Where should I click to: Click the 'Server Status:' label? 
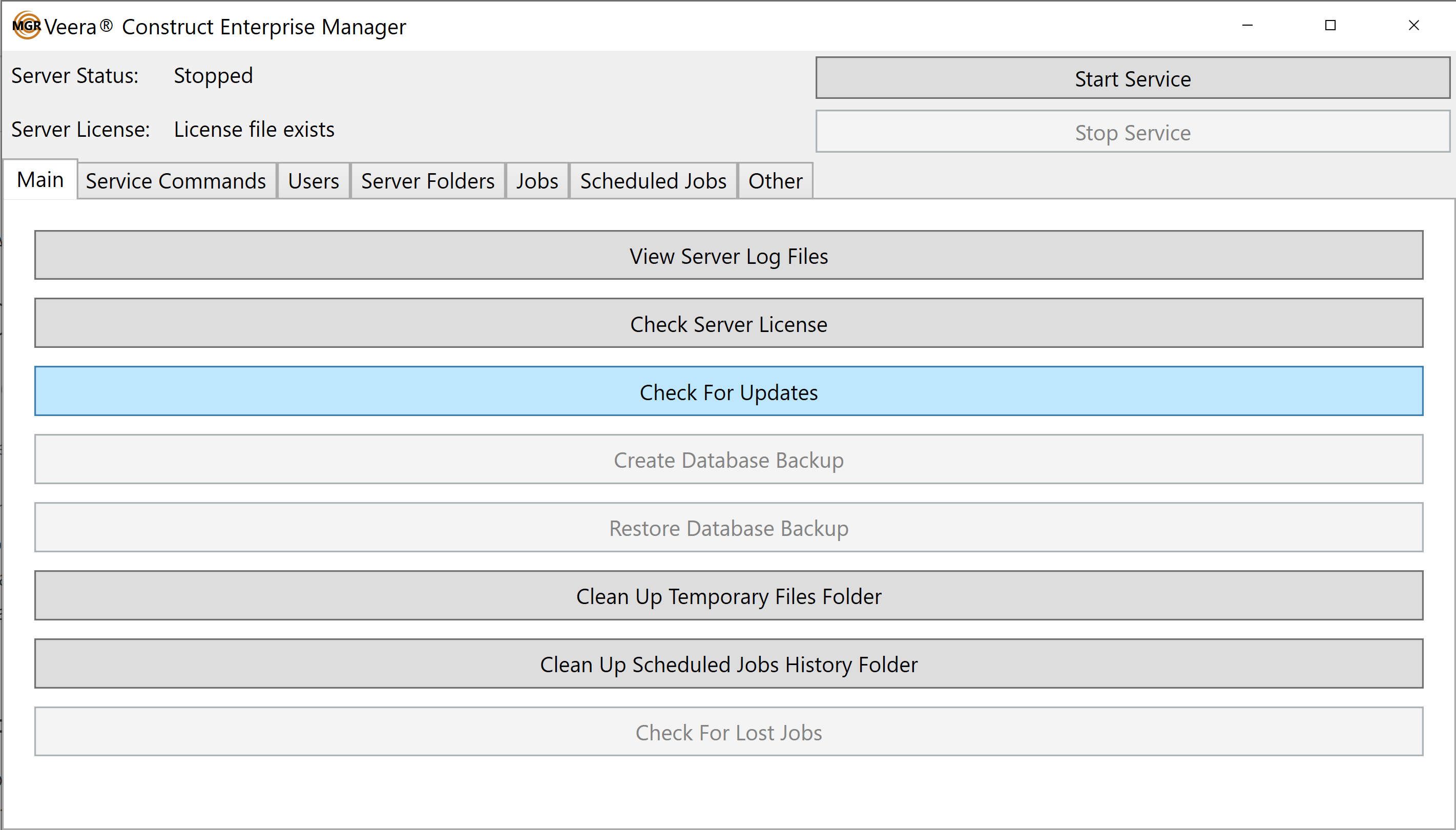[75, 76]
